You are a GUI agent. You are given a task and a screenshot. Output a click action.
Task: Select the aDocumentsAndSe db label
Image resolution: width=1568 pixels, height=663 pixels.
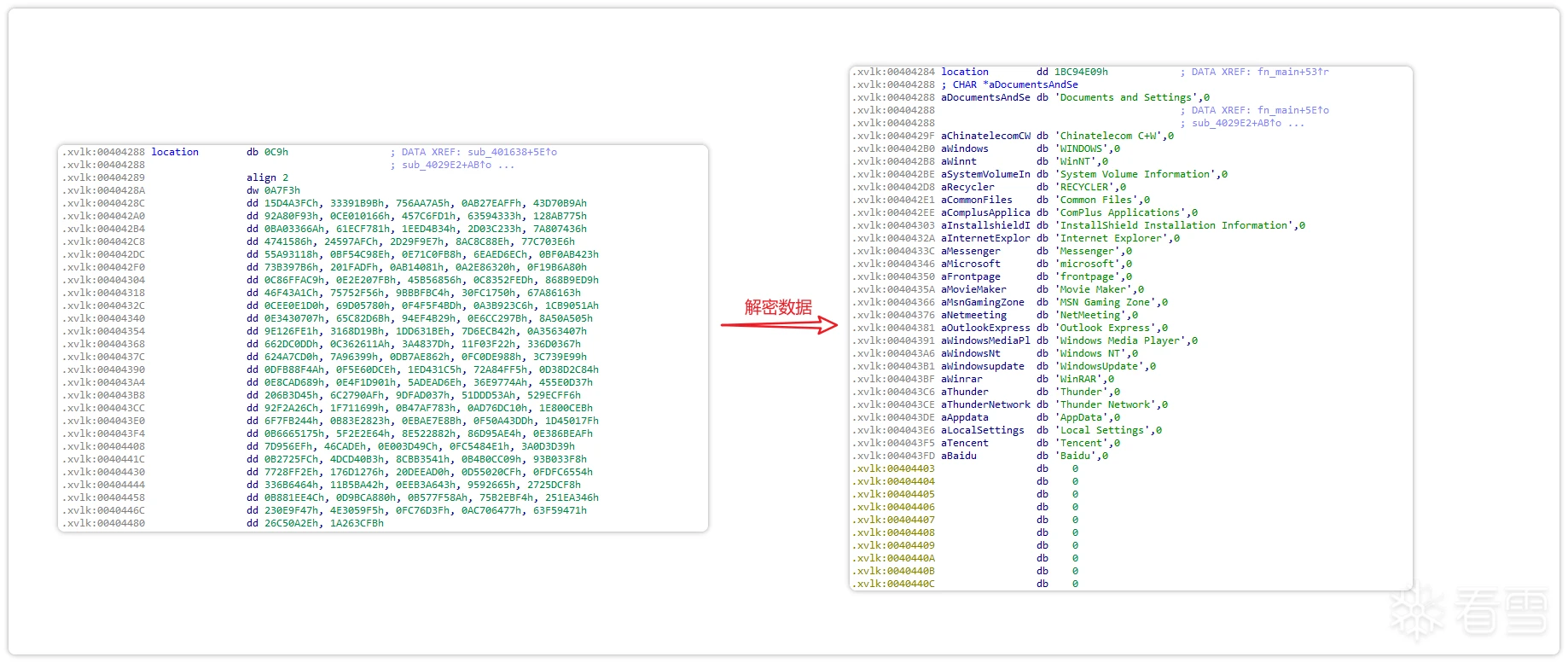[x=985, y=97]
